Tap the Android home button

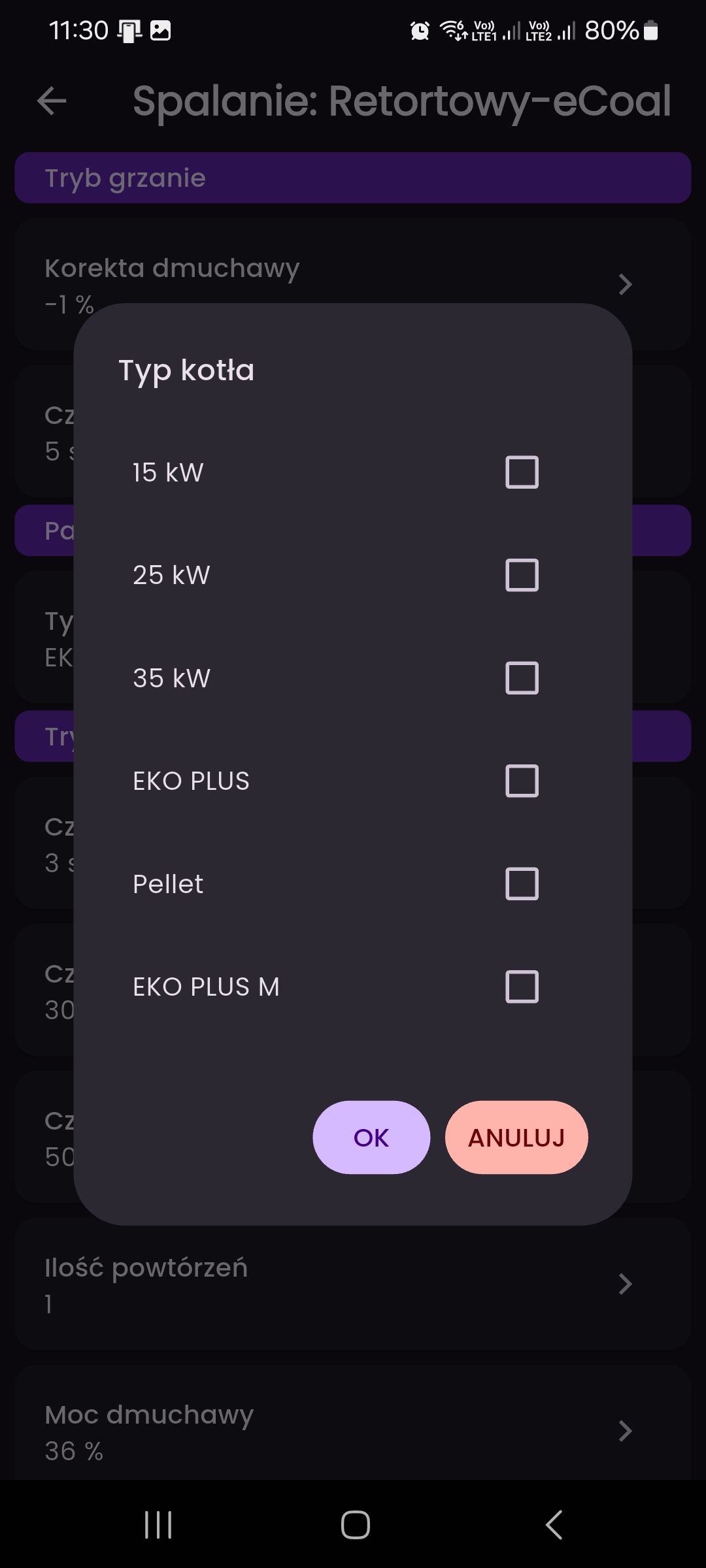356,1525
